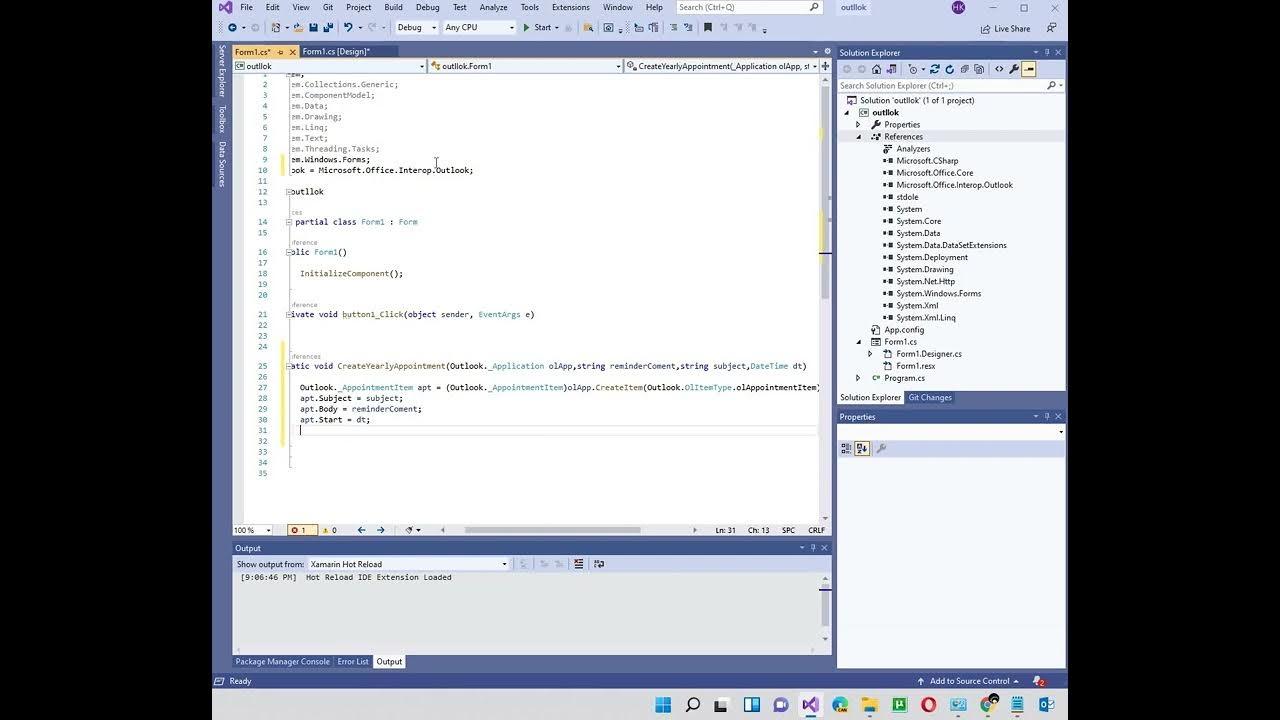Viewport: 1280px width, 720px height.
Task: Click the Save All toolbar icon
Action: (327, 28)
